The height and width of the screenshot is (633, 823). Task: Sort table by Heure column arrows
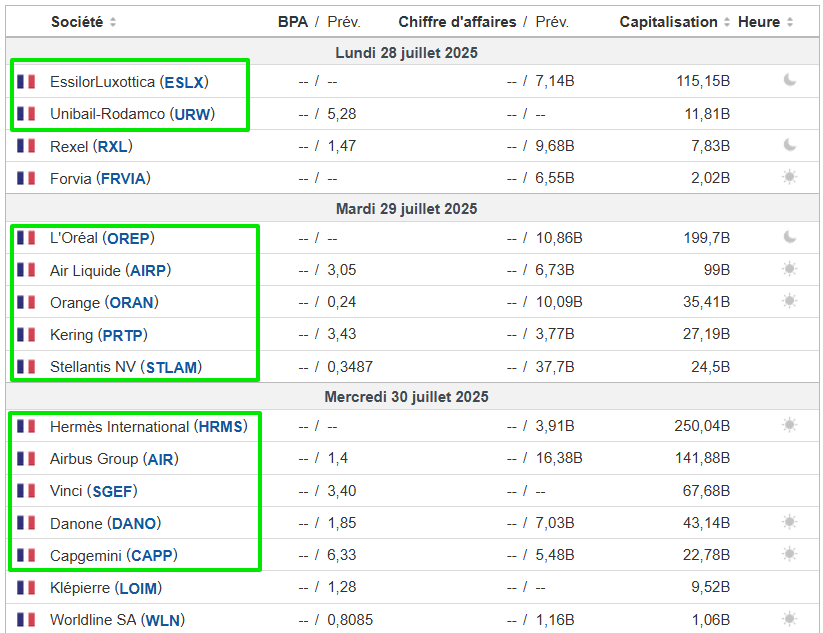click(790, 22)
